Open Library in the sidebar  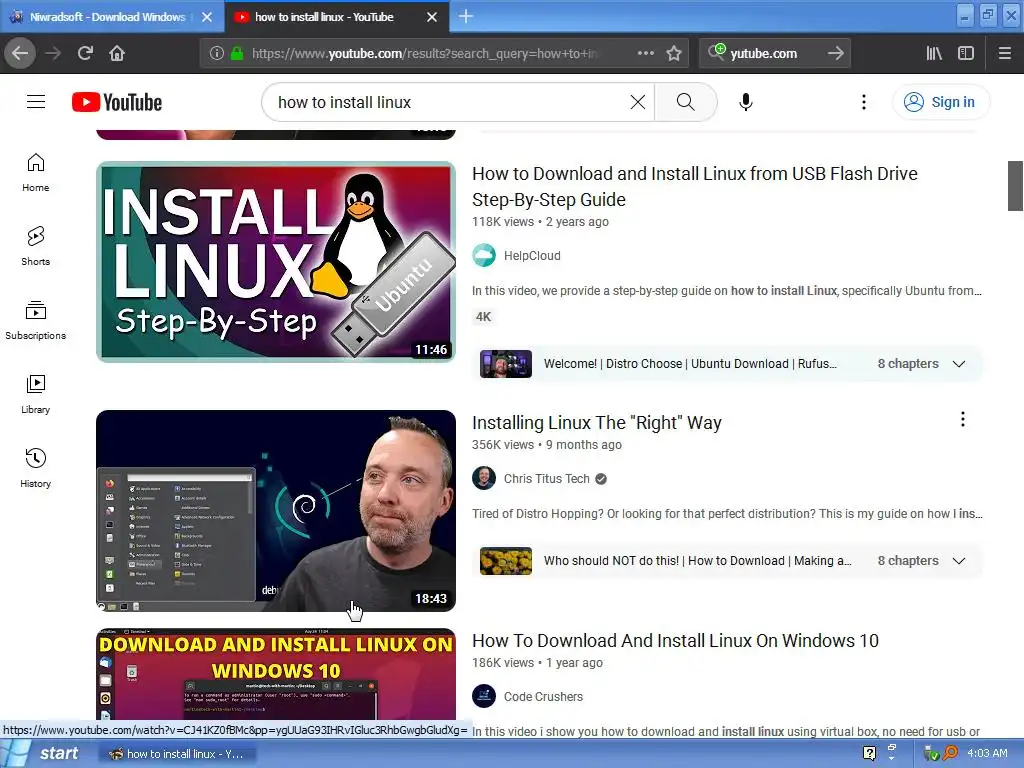coord(36,394)
